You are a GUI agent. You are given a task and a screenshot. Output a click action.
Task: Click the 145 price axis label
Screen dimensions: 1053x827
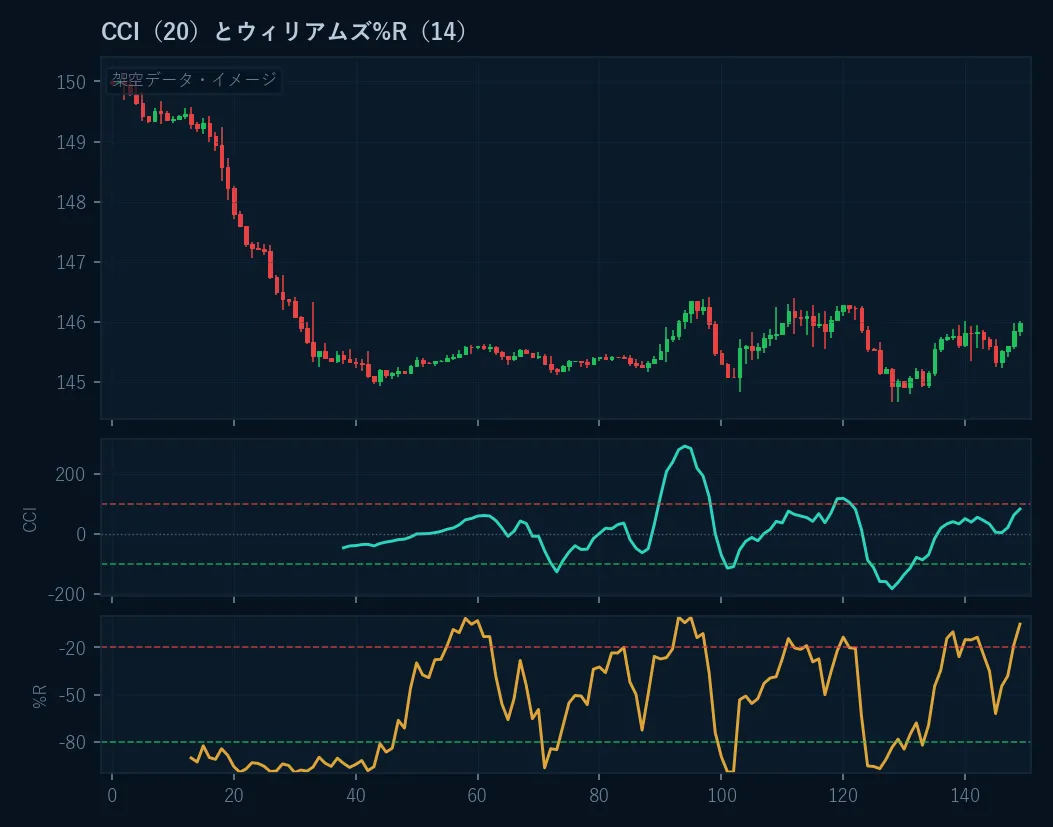71,382
